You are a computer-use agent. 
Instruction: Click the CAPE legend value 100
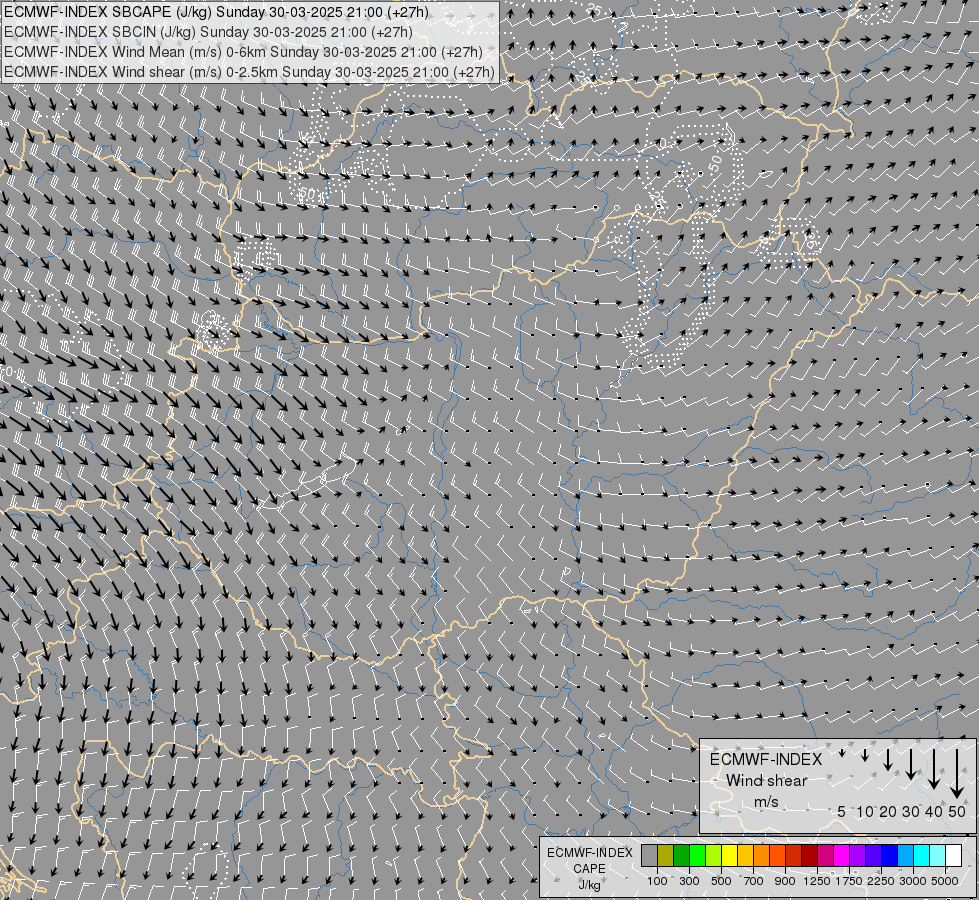pyautogui.click(x=657, y=881)
